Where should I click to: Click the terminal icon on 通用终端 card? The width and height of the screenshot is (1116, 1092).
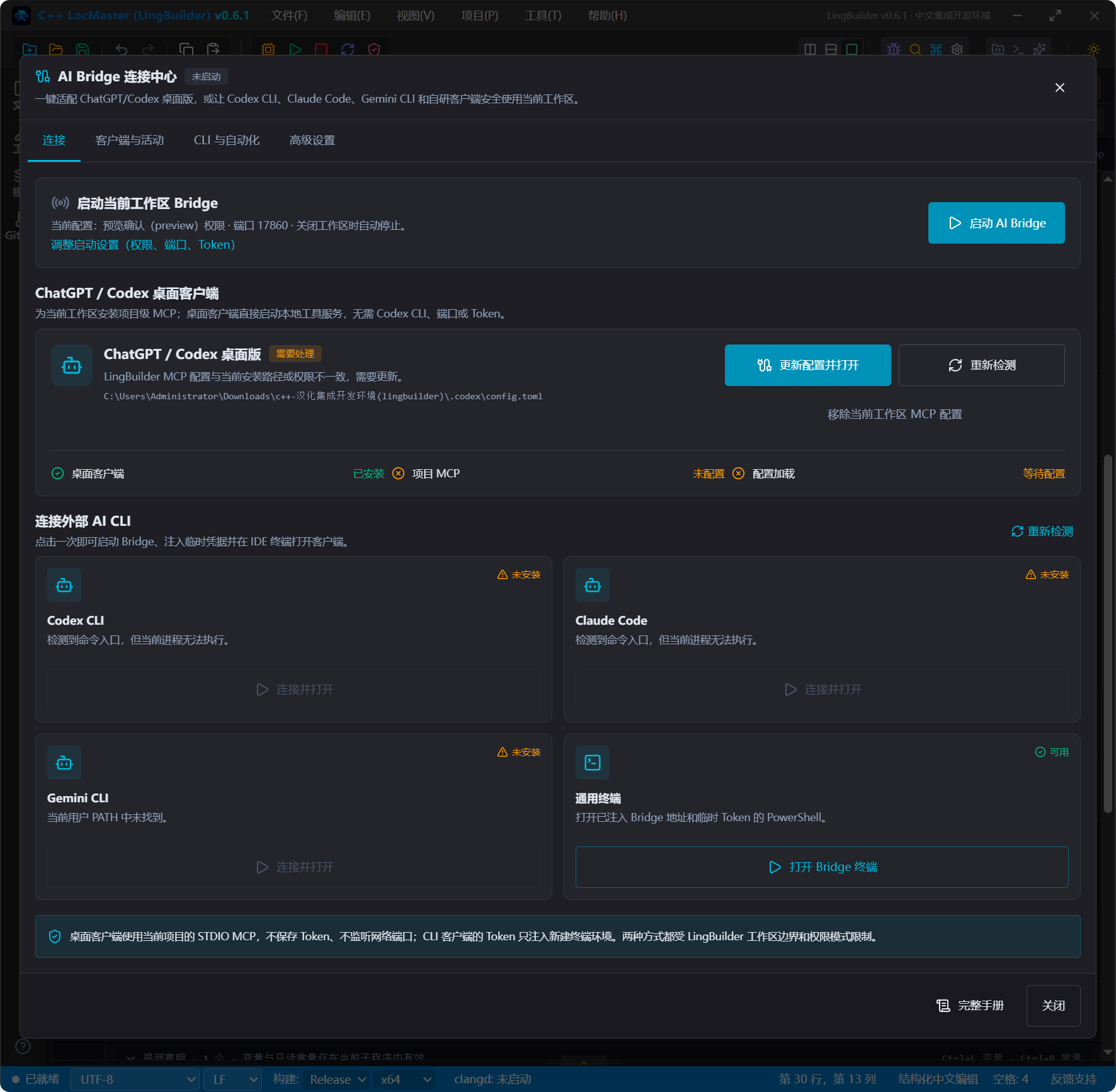tap(593, 763)
